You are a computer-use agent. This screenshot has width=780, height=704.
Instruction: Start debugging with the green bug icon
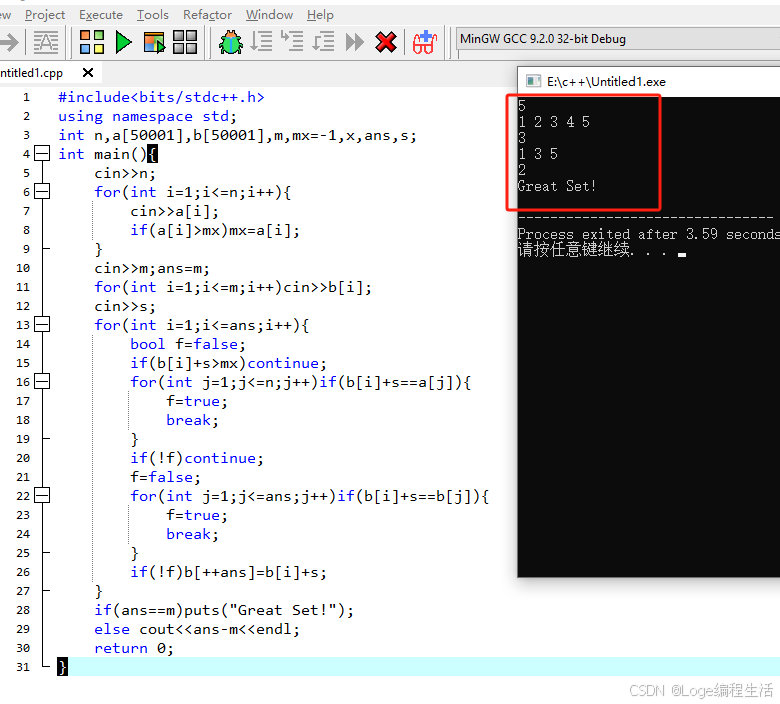click(231, 42)
